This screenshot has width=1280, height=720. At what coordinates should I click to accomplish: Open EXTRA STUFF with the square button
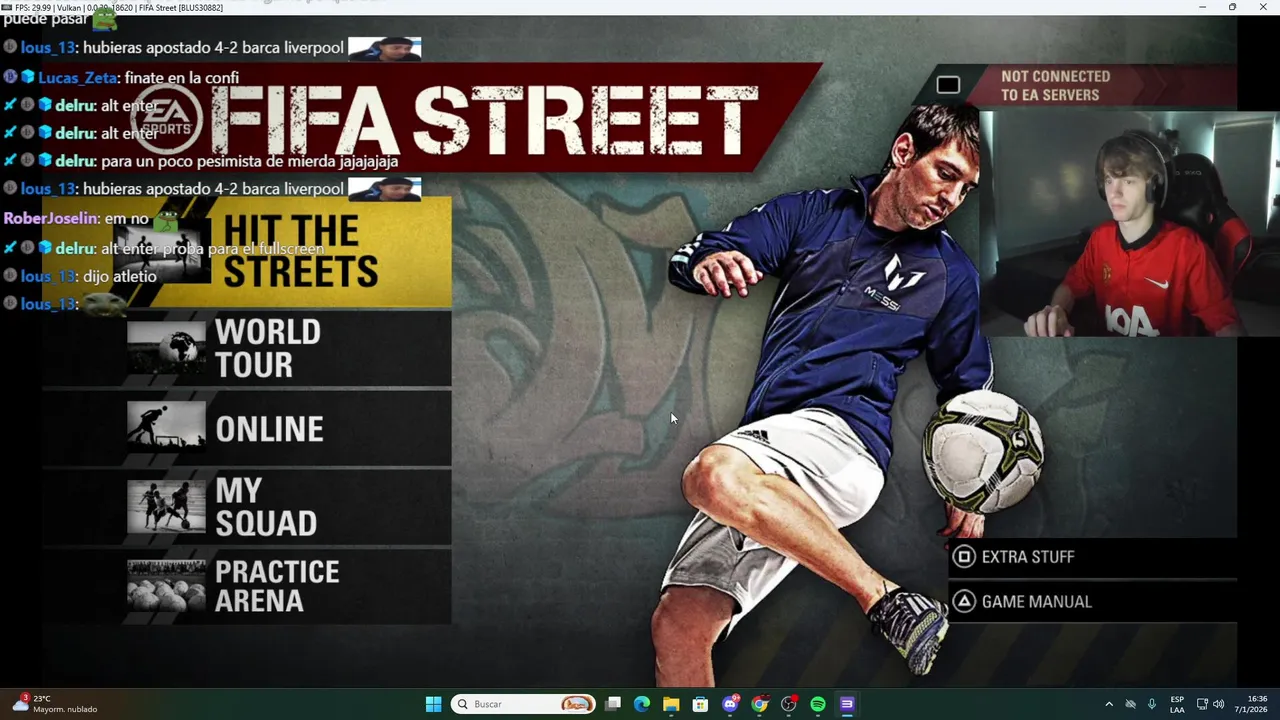(1092, 557)
